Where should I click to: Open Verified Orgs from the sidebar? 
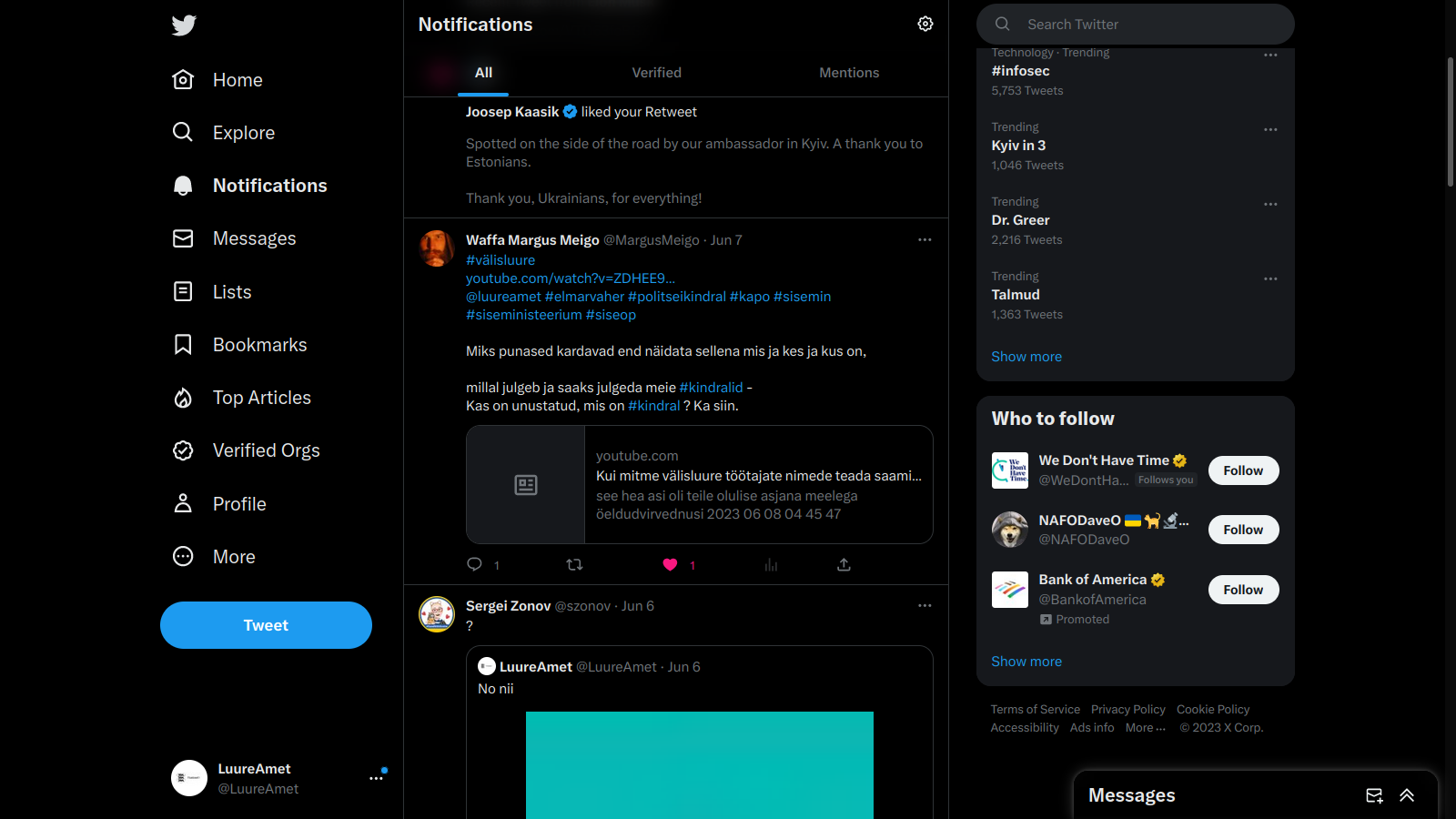[x=246, y=450]
